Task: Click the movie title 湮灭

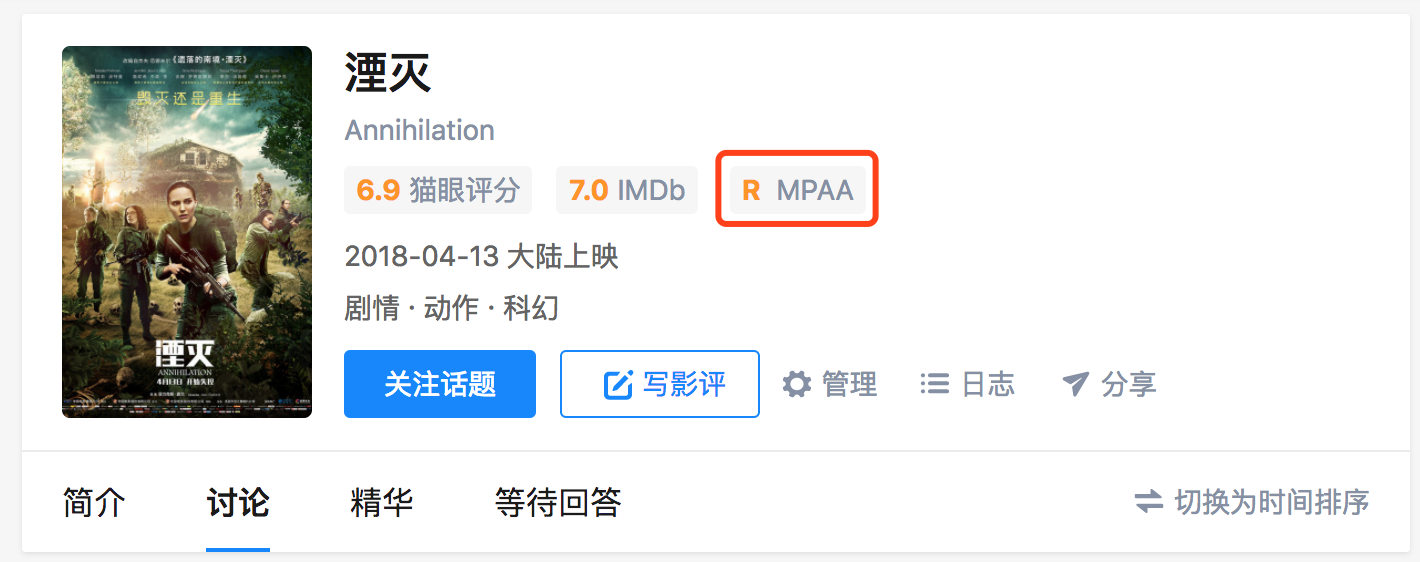Action: coord(388,73)
